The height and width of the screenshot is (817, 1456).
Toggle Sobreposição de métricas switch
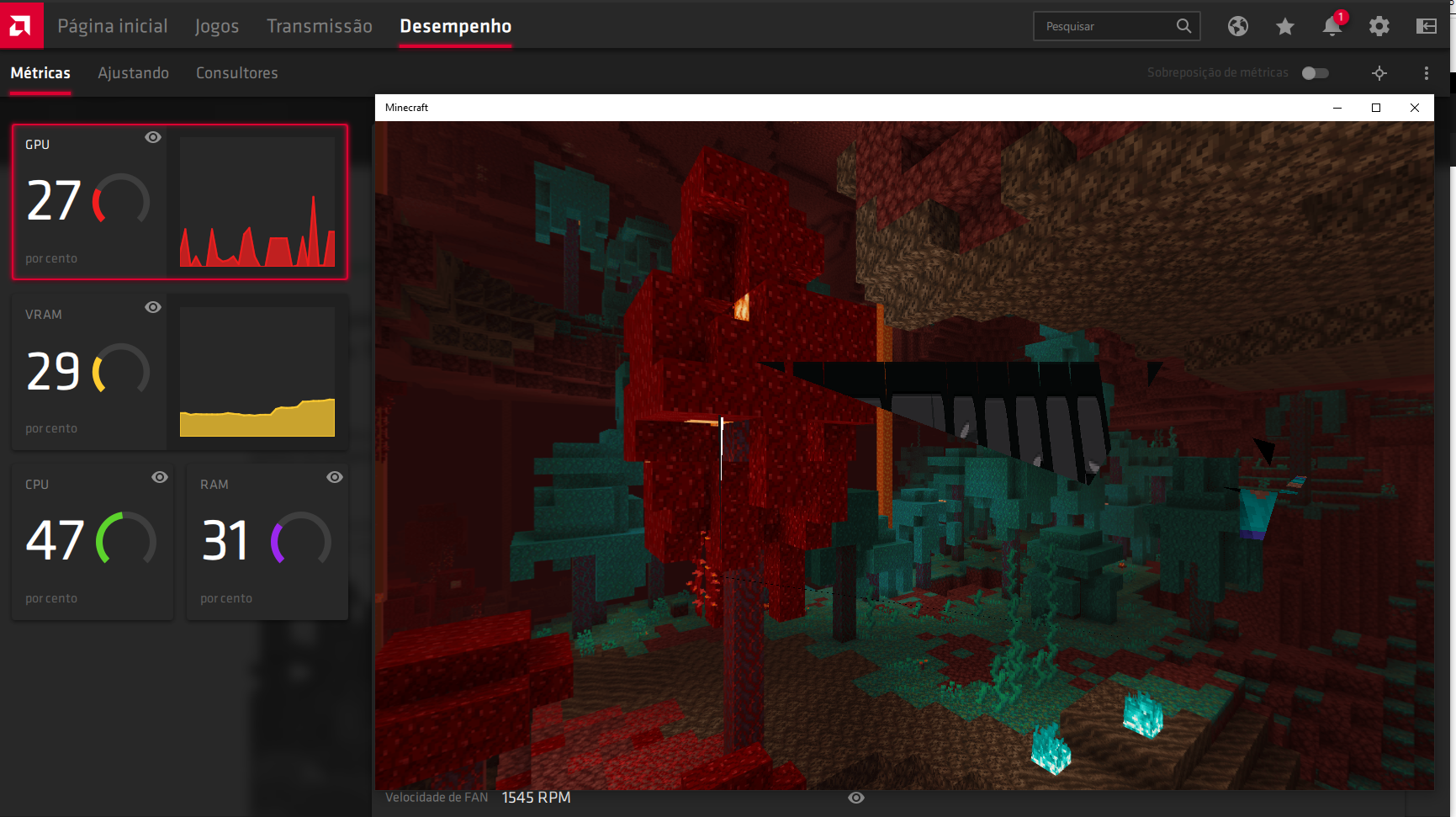1315,73
